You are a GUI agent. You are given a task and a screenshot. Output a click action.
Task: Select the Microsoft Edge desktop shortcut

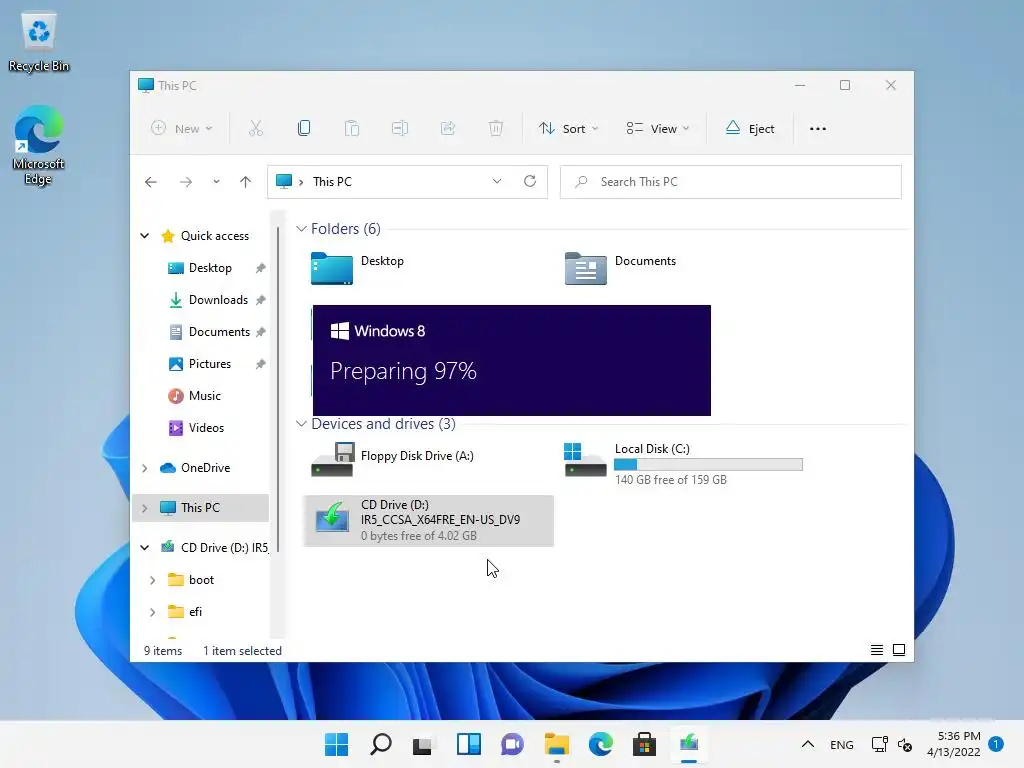39,146
